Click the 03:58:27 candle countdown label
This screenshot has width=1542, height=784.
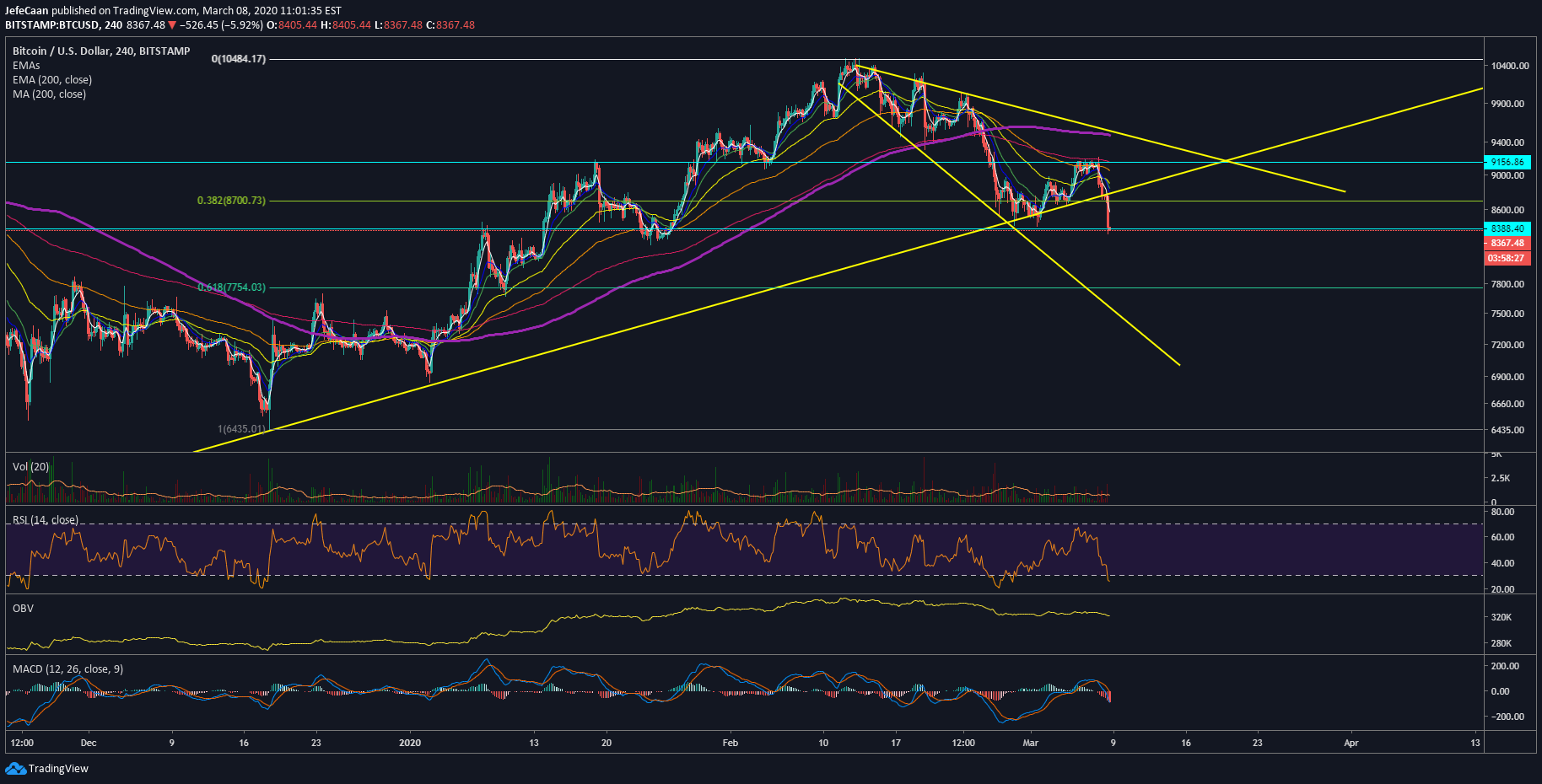coord(1507,258)
